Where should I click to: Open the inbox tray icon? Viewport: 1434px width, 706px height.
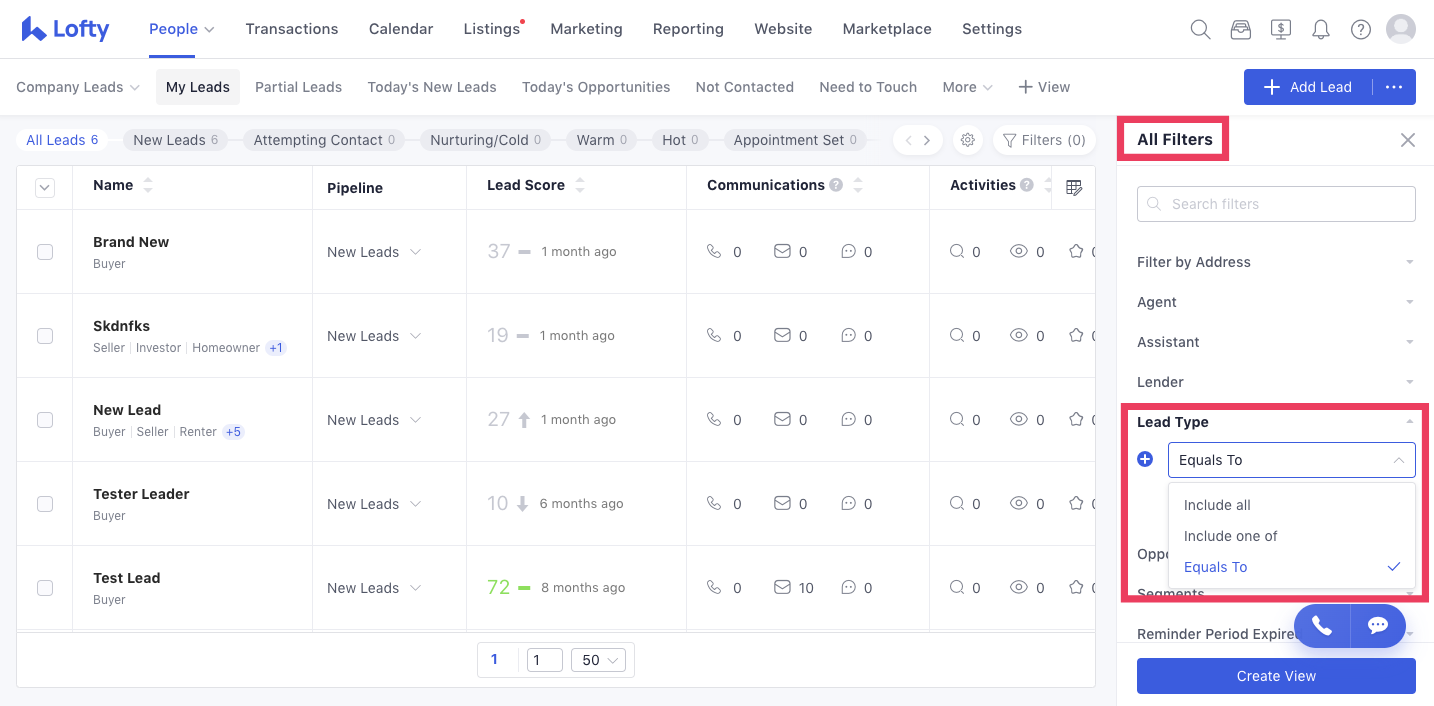(x=1240, y=29)
